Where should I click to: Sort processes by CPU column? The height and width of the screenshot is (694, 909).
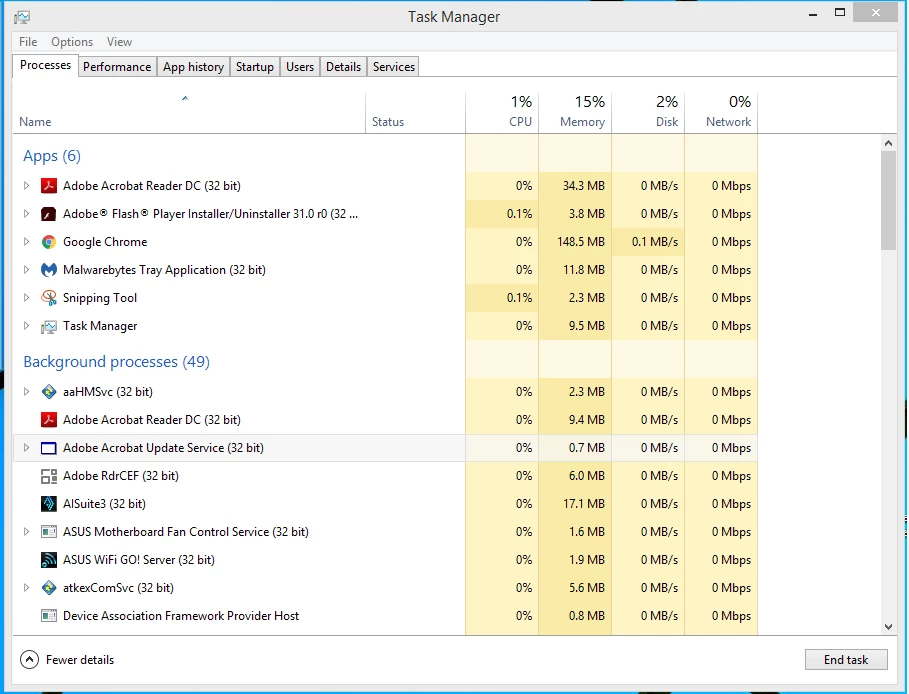coord(502,113)
